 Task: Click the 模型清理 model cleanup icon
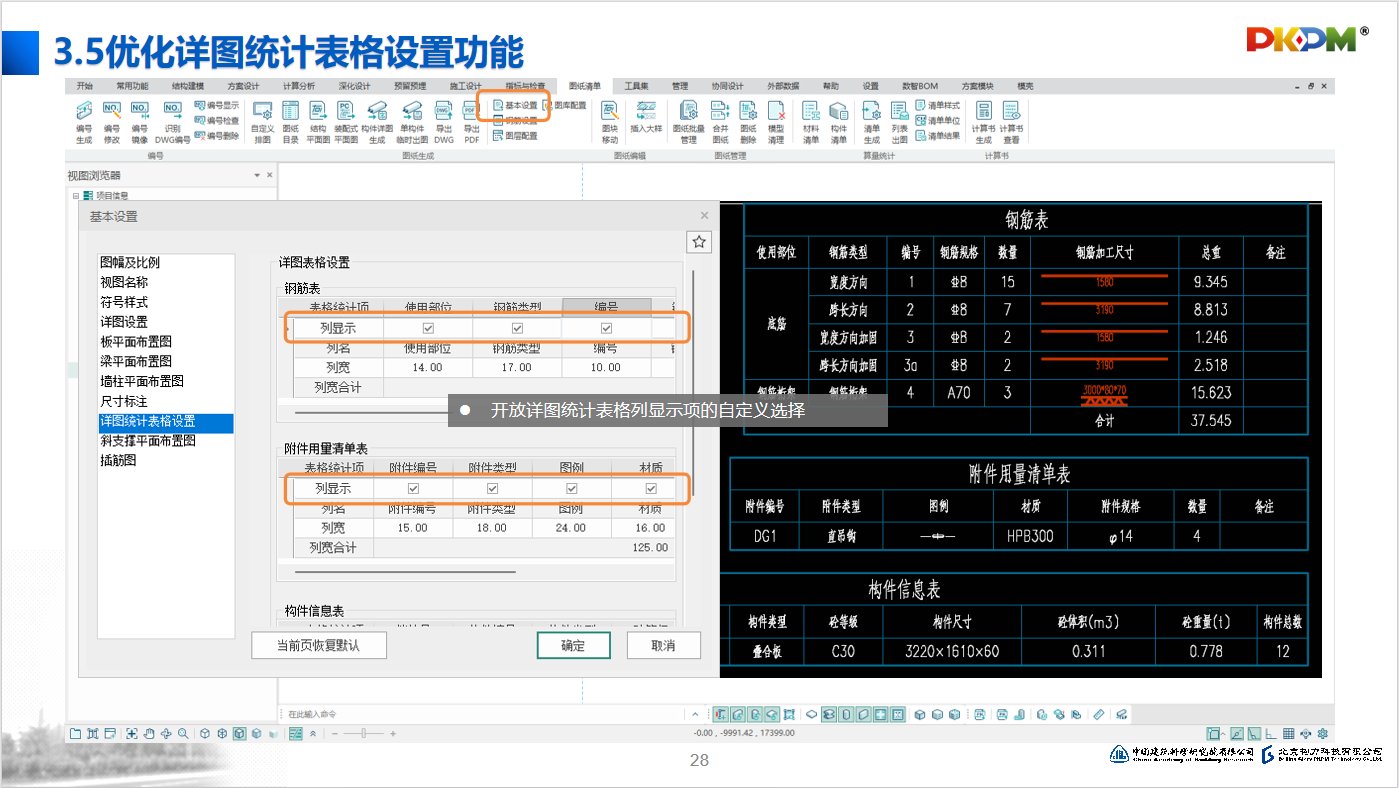[775, 121]
